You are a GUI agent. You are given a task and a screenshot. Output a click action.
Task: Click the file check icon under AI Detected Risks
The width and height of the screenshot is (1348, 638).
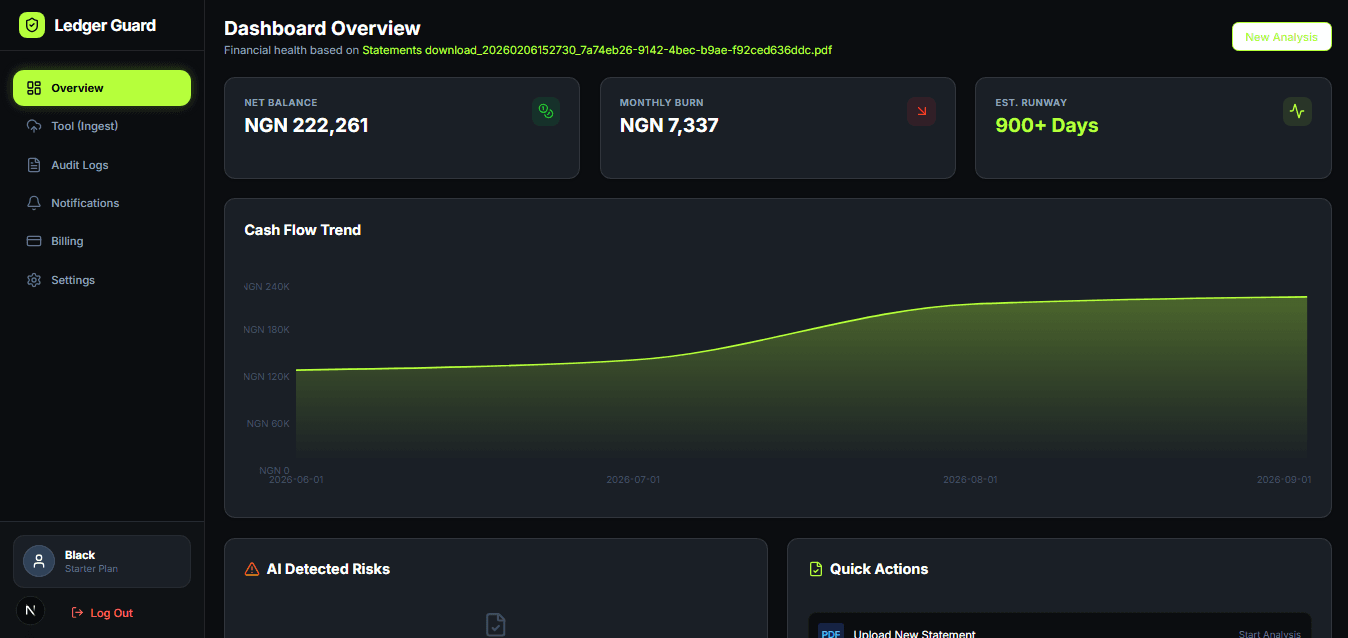pyautogui.click(x=495, y=625)
